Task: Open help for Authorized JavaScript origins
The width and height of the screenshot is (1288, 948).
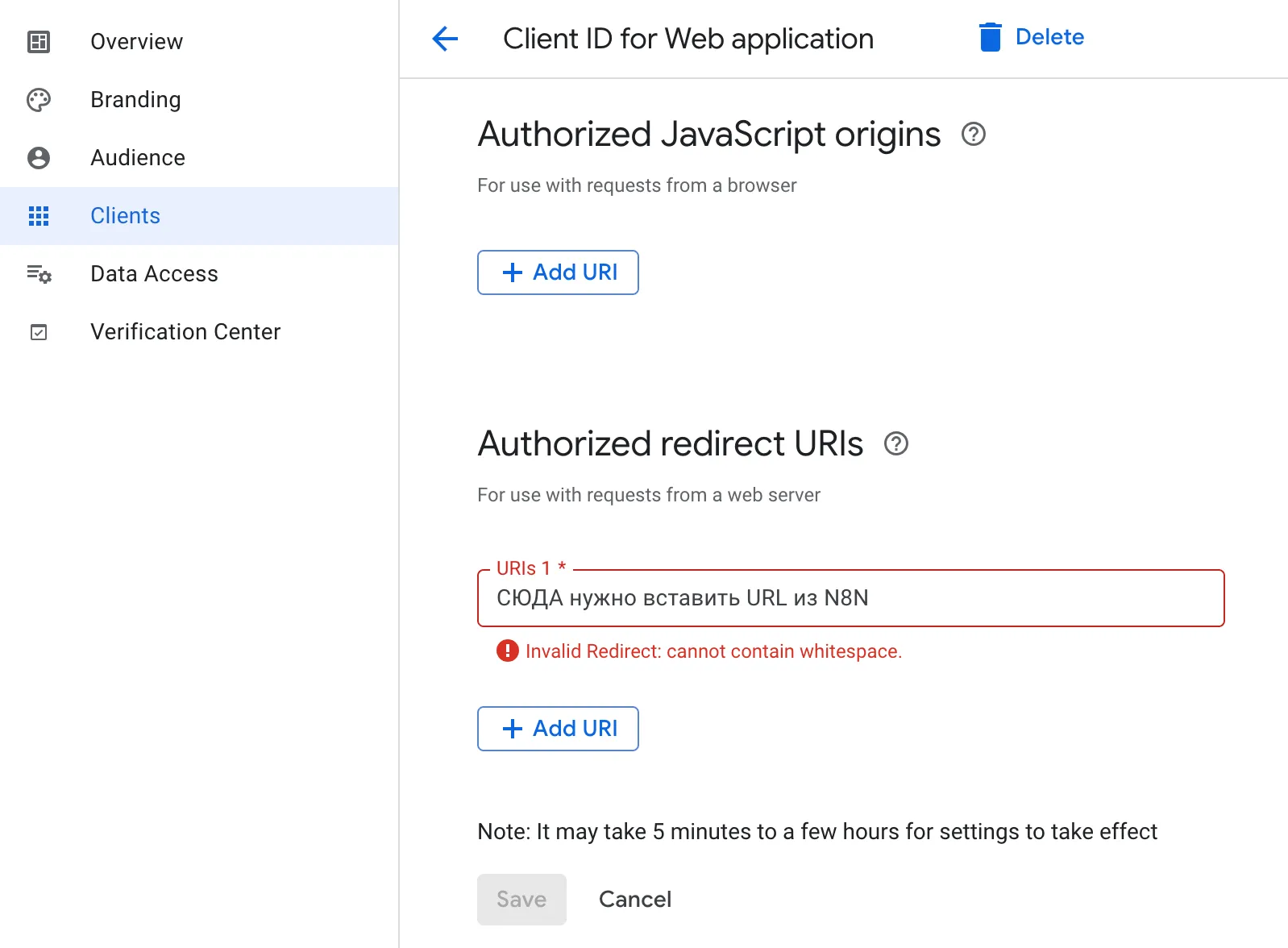Action: click(x=974, y=134)
